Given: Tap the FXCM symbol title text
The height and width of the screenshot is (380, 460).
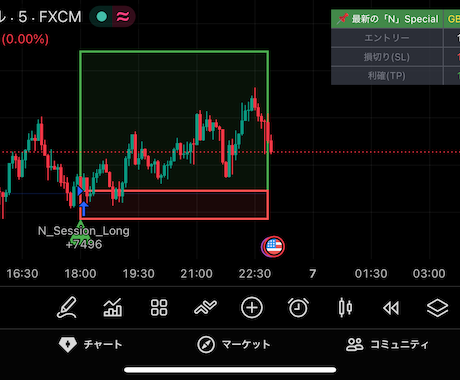Looking at the screenshot, I should tap(60, 17).
